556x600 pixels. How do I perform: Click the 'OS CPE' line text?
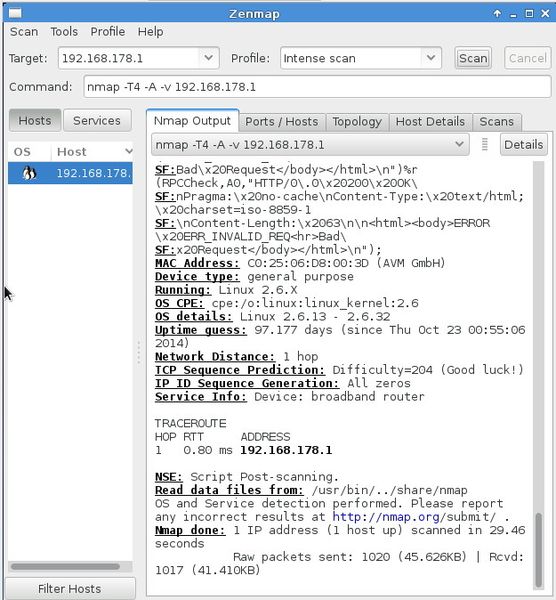point(287,303)
